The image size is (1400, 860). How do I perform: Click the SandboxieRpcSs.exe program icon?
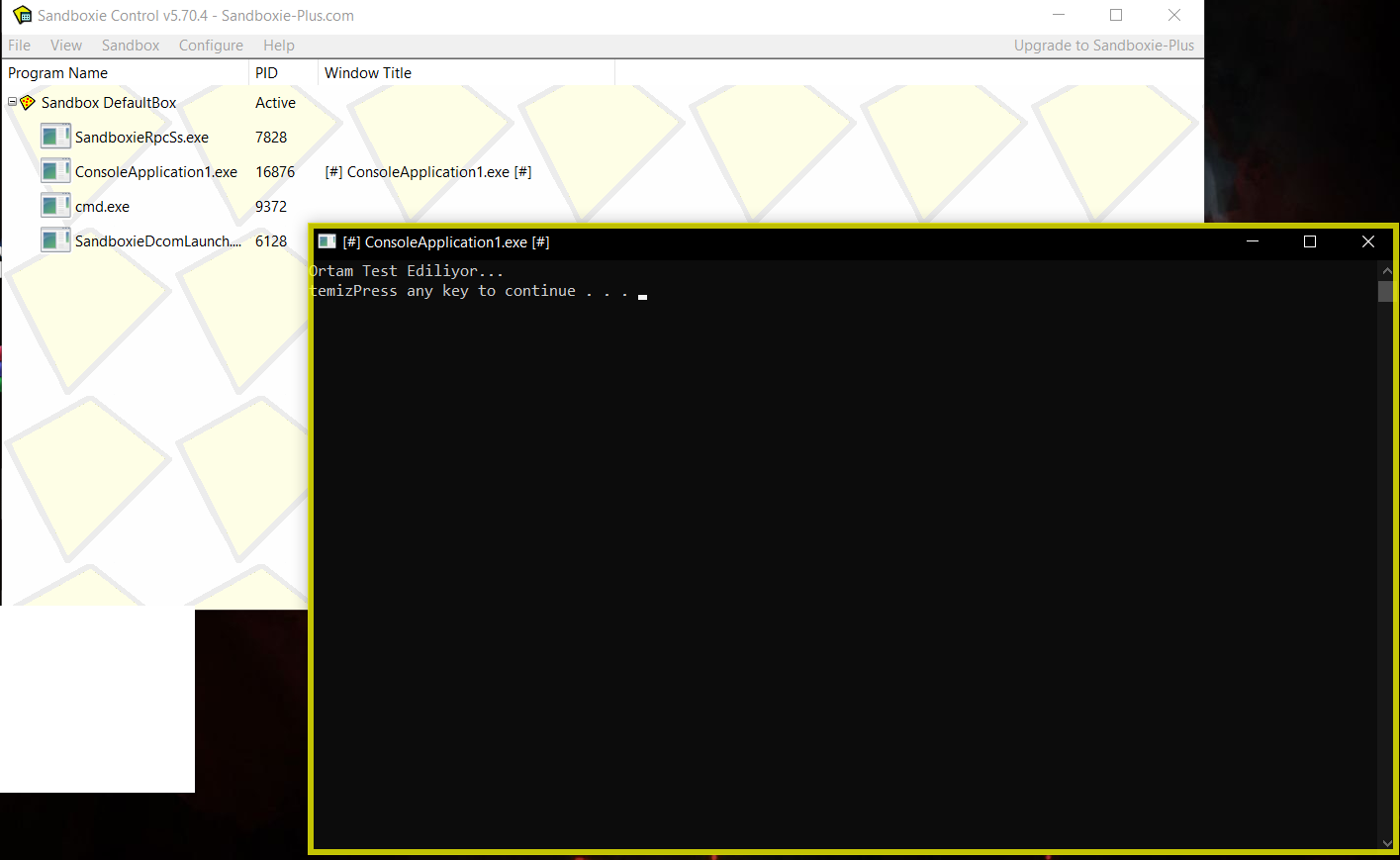(x=55, y=137)
